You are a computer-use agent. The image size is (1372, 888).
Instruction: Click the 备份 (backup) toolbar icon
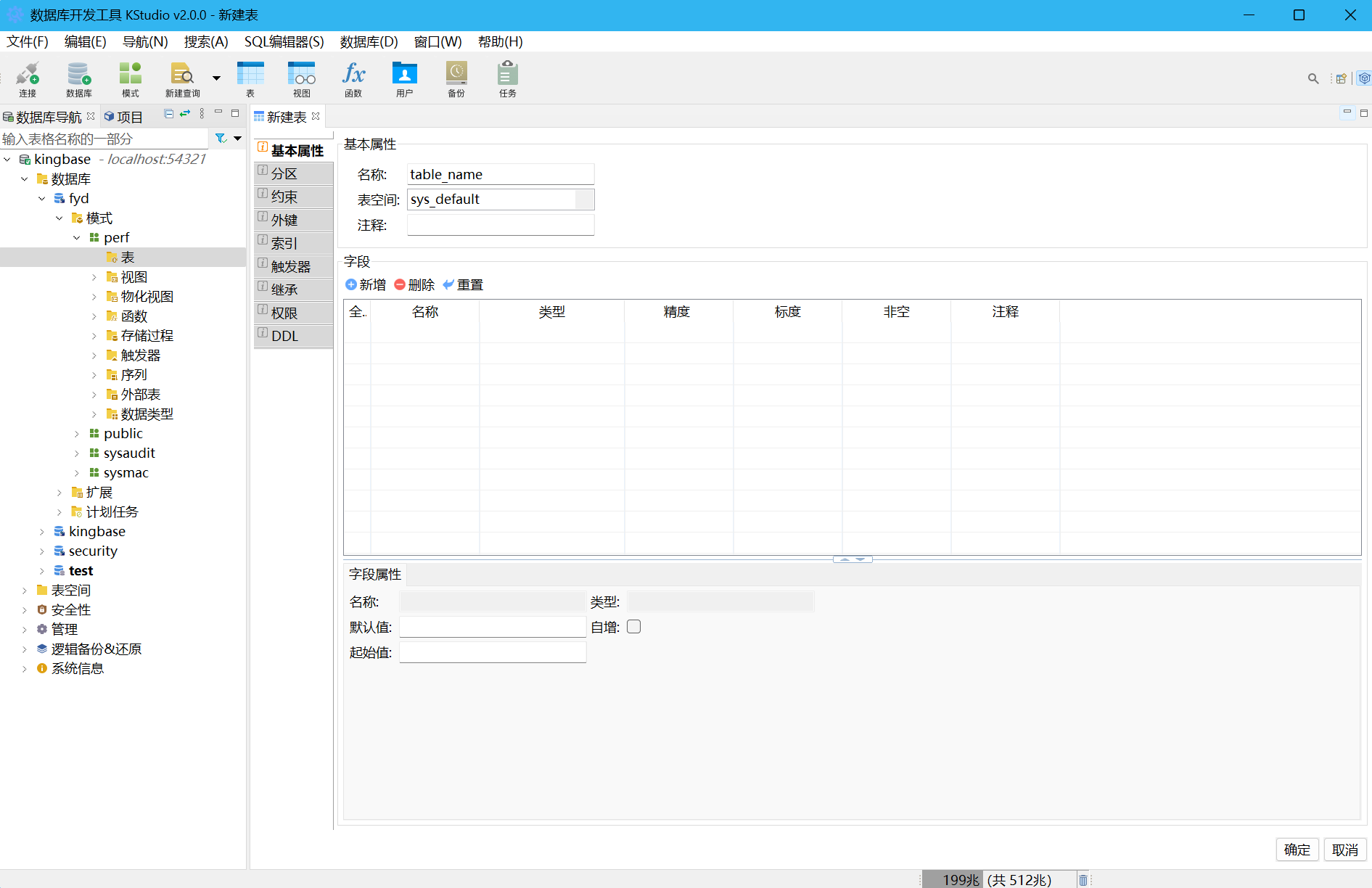coord(456,78)
